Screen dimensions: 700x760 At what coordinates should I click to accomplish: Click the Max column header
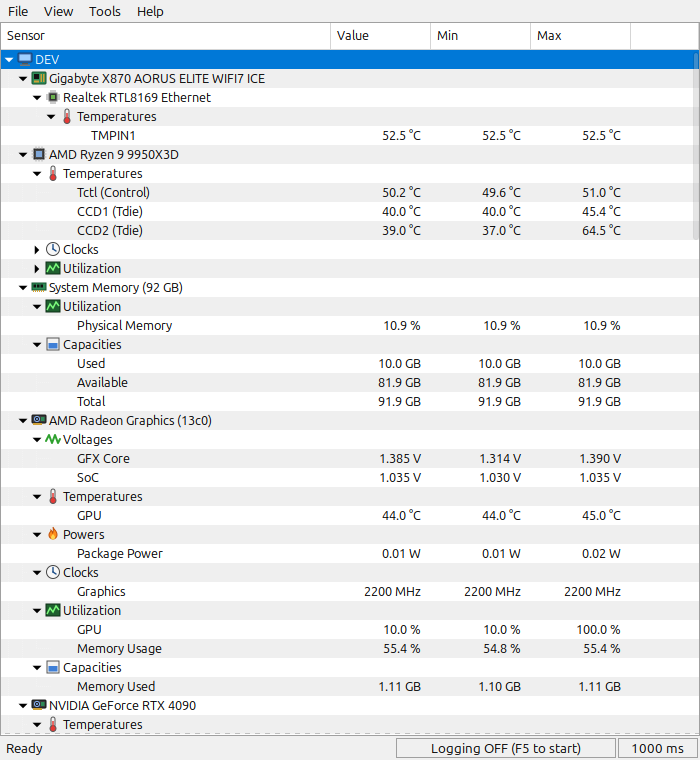580,36
